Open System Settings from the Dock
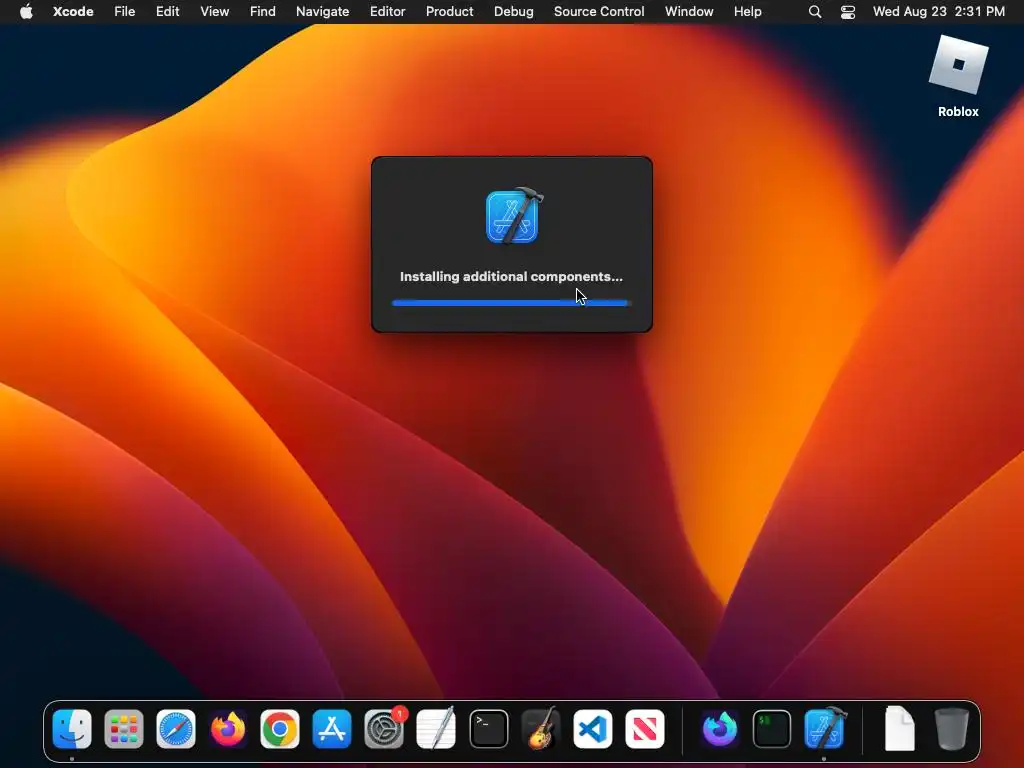The height and width of the screenshot is (768, 1024). tap(384, 728)
